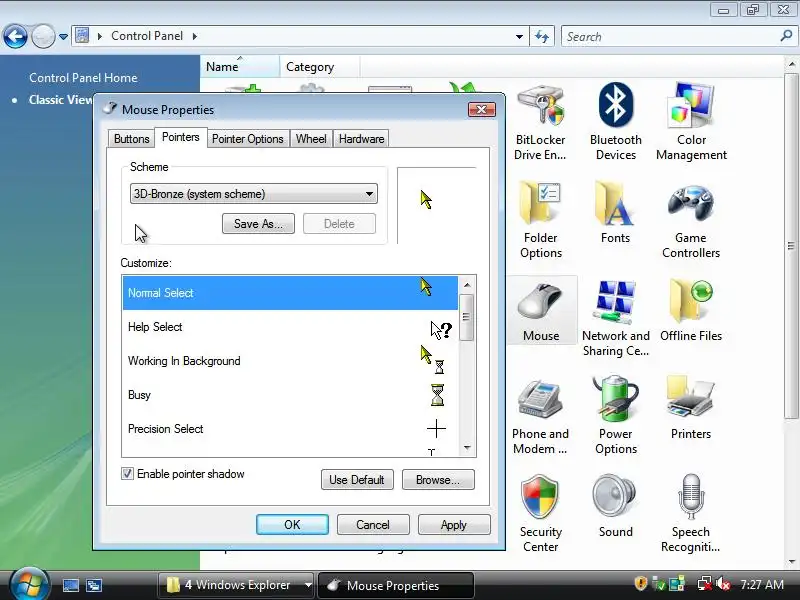Select the Mouse control panel icon
The image size is (800, 600).
[541, 310]
